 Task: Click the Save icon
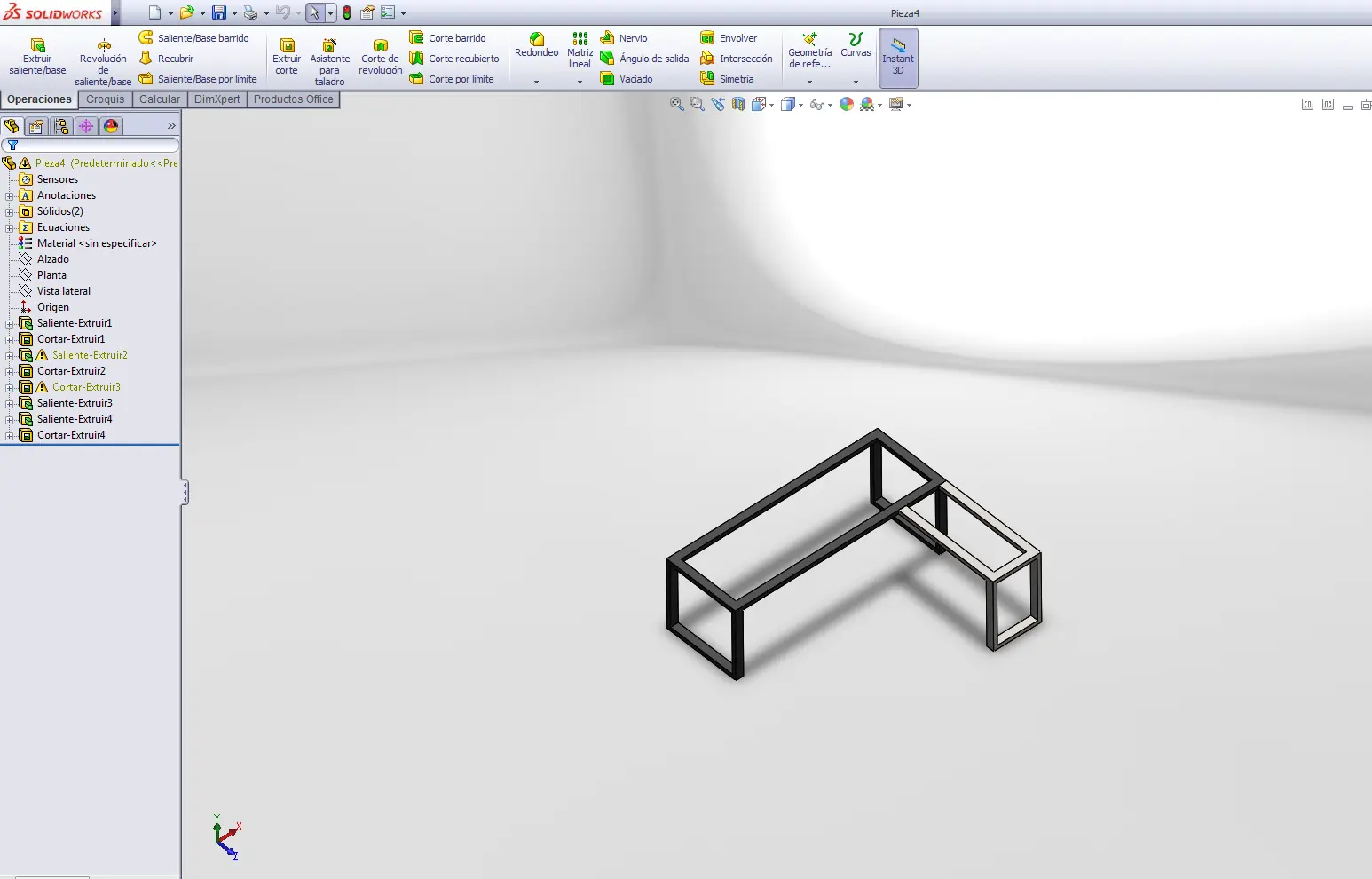pyautogui.click(x=218, y=12)
